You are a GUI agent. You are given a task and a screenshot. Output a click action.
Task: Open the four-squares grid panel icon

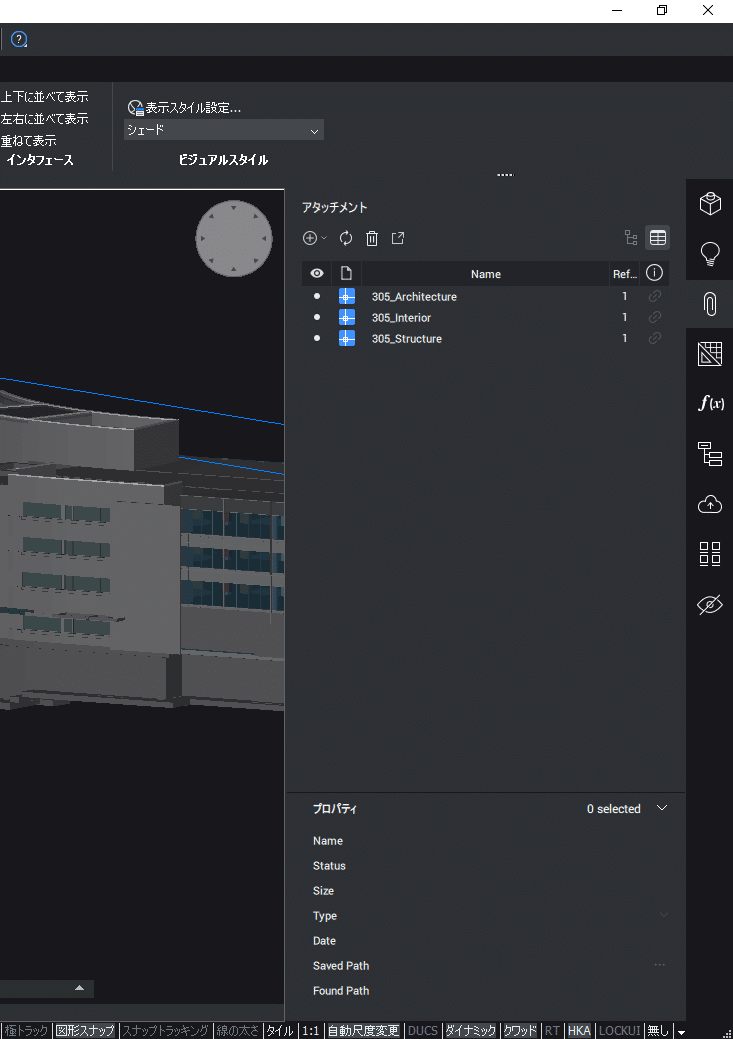(710, 553)
